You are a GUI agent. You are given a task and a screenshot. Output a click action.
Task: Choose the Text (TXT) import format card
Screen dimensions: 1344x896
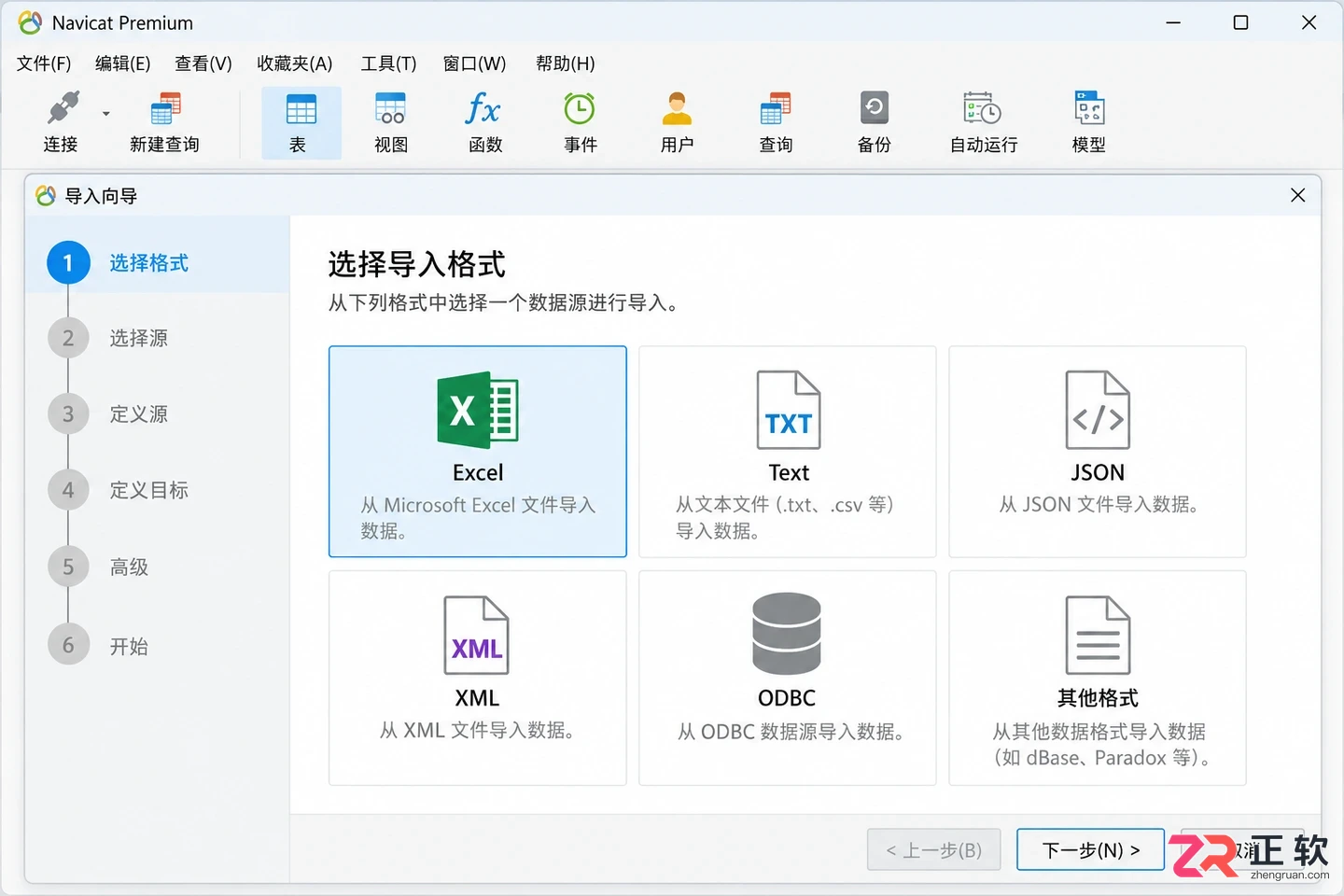pyautogui.click(x=788, y=452)
